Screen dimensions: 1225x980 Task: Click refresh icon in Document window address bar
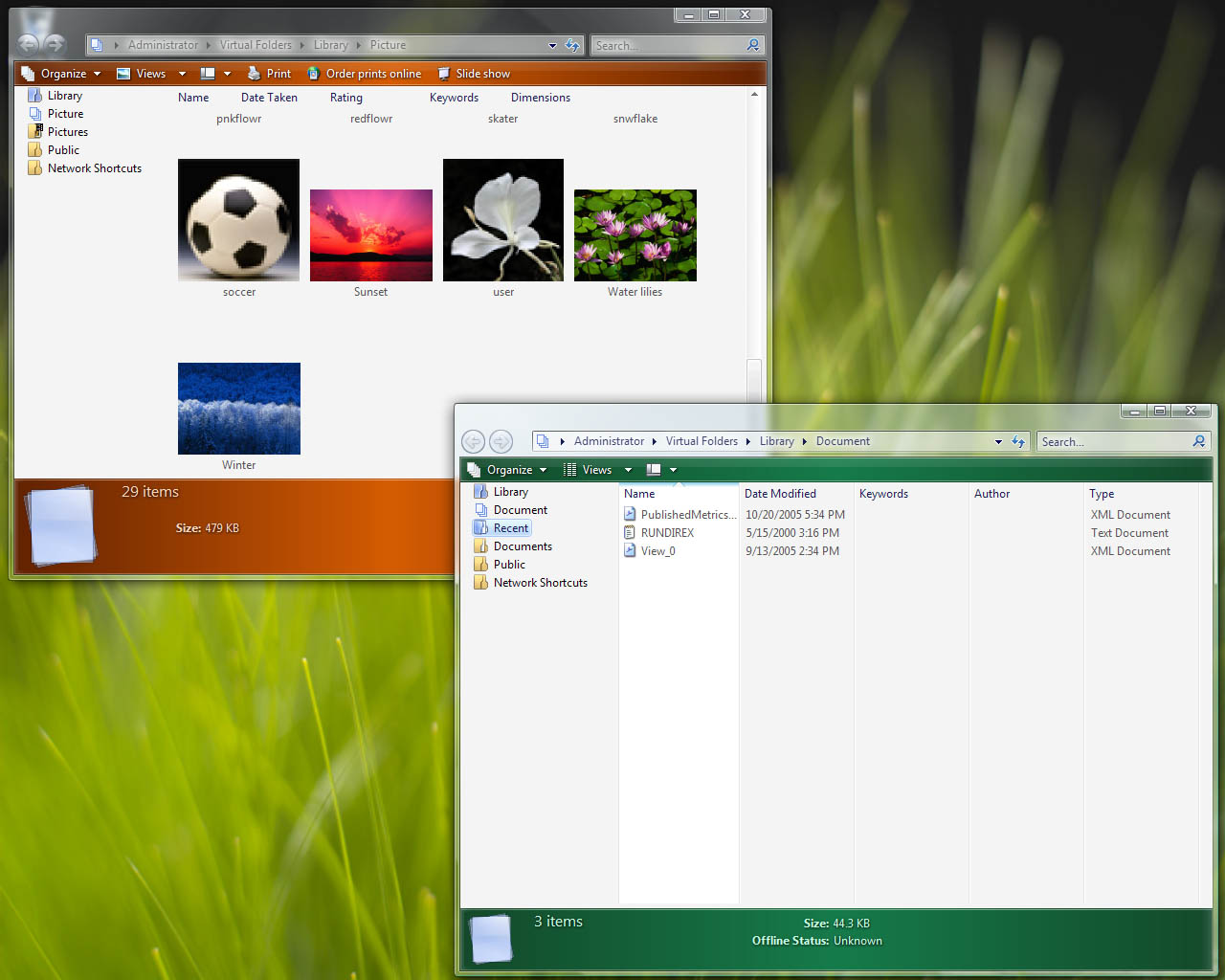(1018, 441)
